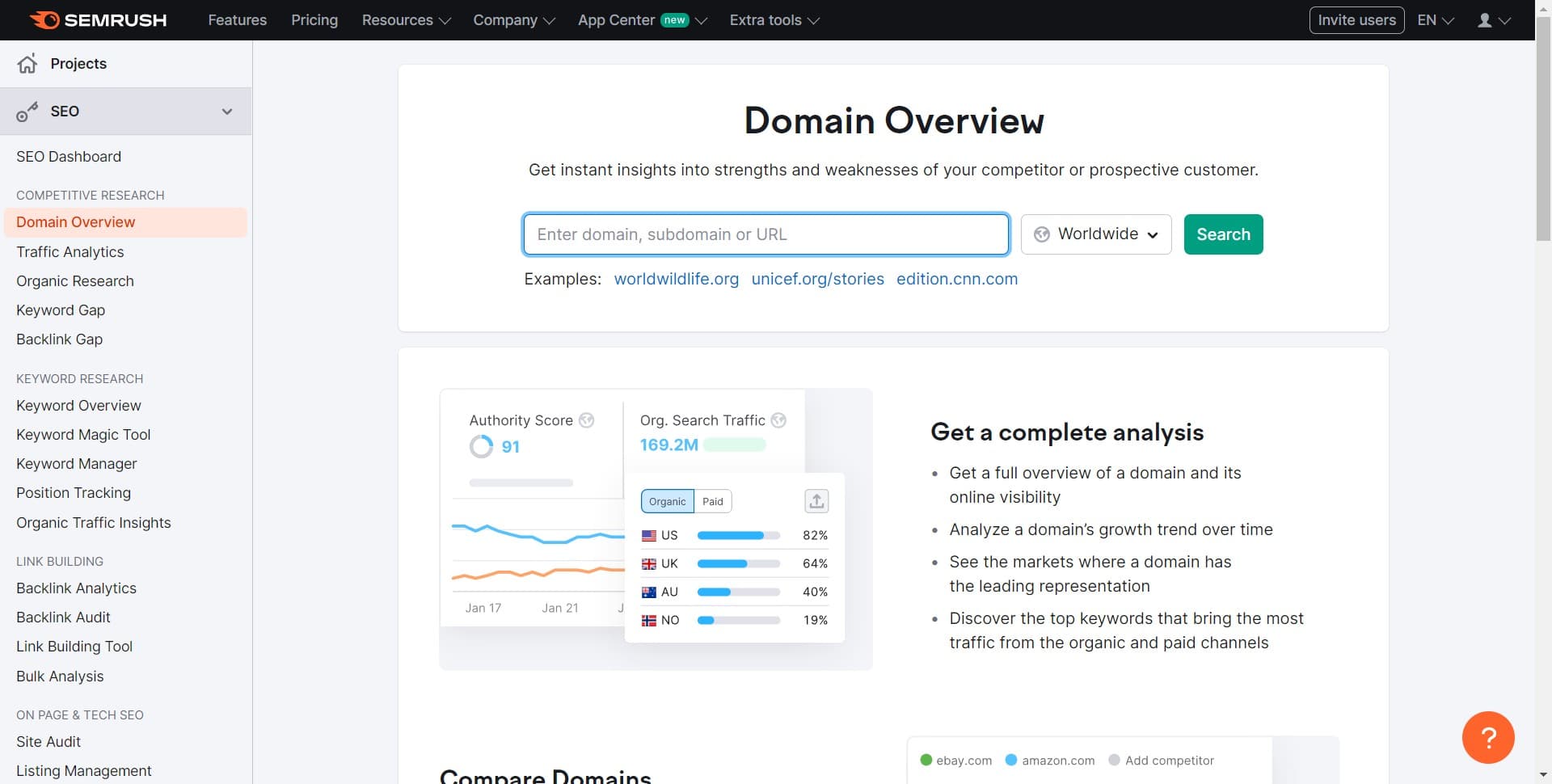The height and width of the screenshot is (784, 1552).
Task: Switch to the Paid traffic view
Action: 712,501
